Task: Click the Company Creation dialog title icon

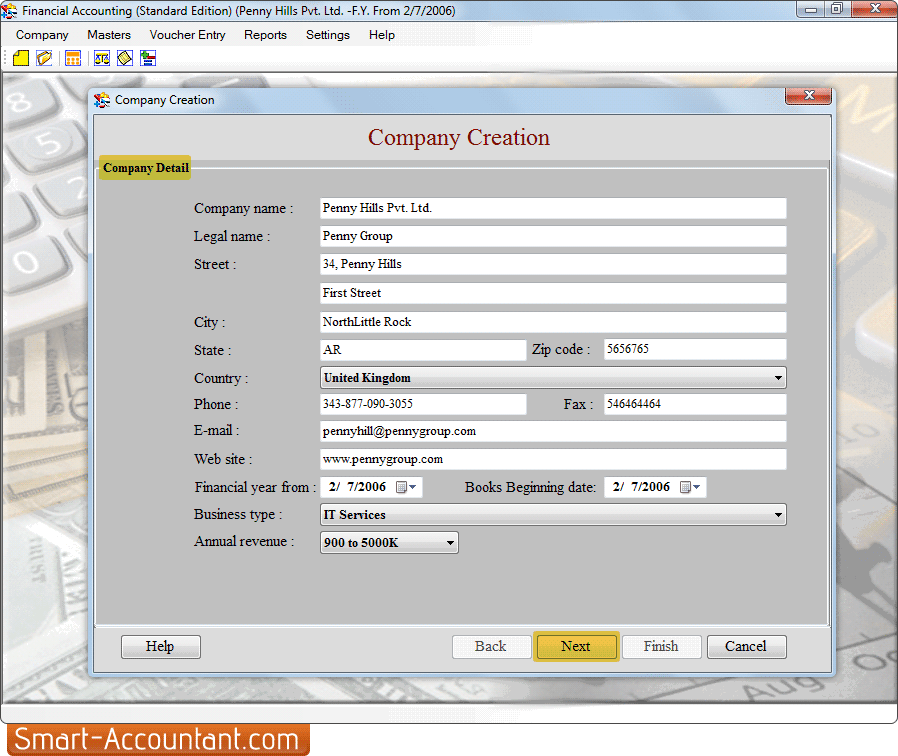Action: pyautogui.click(x=102, y=100)
